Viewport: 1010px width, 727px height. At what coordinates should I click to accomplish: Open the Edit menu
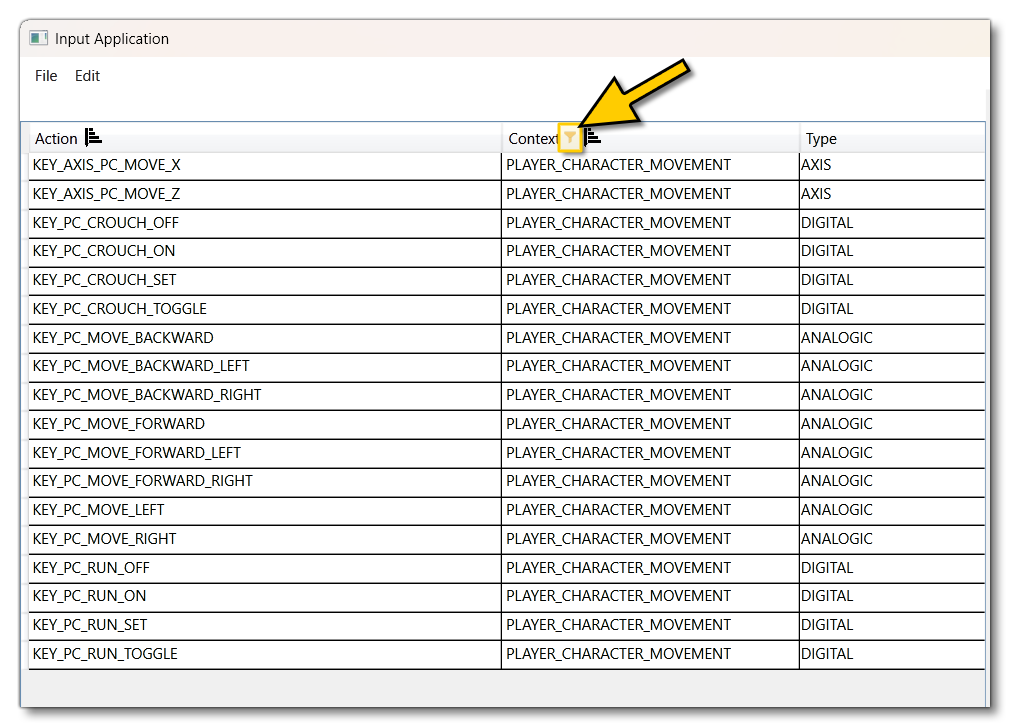click(x=87, y=75)
